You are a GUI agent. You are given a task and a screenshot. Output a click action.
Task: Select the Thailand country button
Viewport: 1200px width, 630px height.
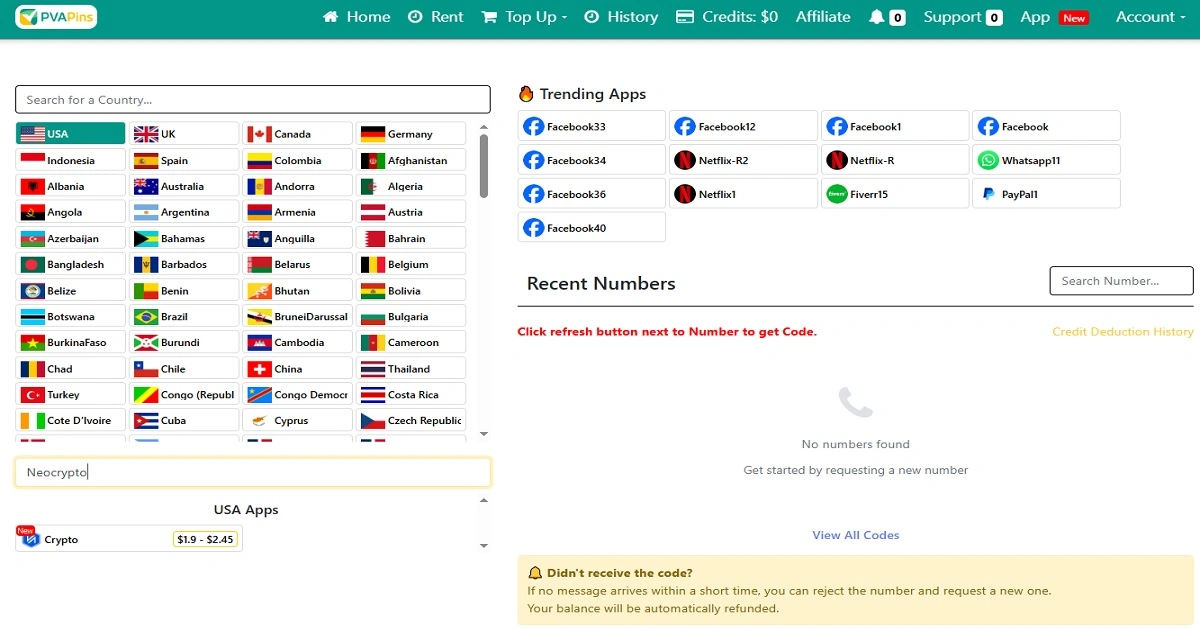pos(411,368)
